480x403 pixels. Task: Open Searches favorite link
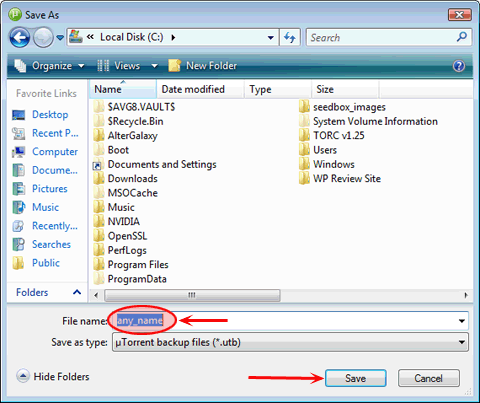(51, 244)
